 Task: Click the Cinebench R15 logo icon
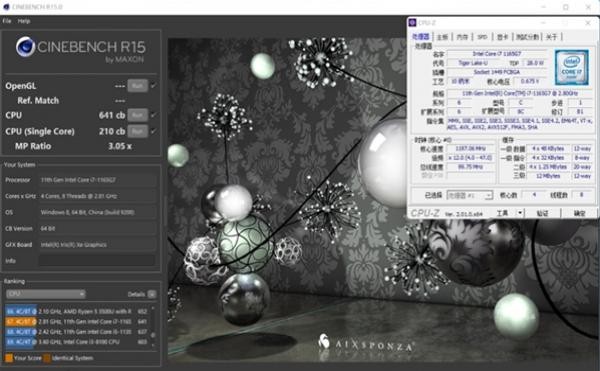(x=26, y=47)
